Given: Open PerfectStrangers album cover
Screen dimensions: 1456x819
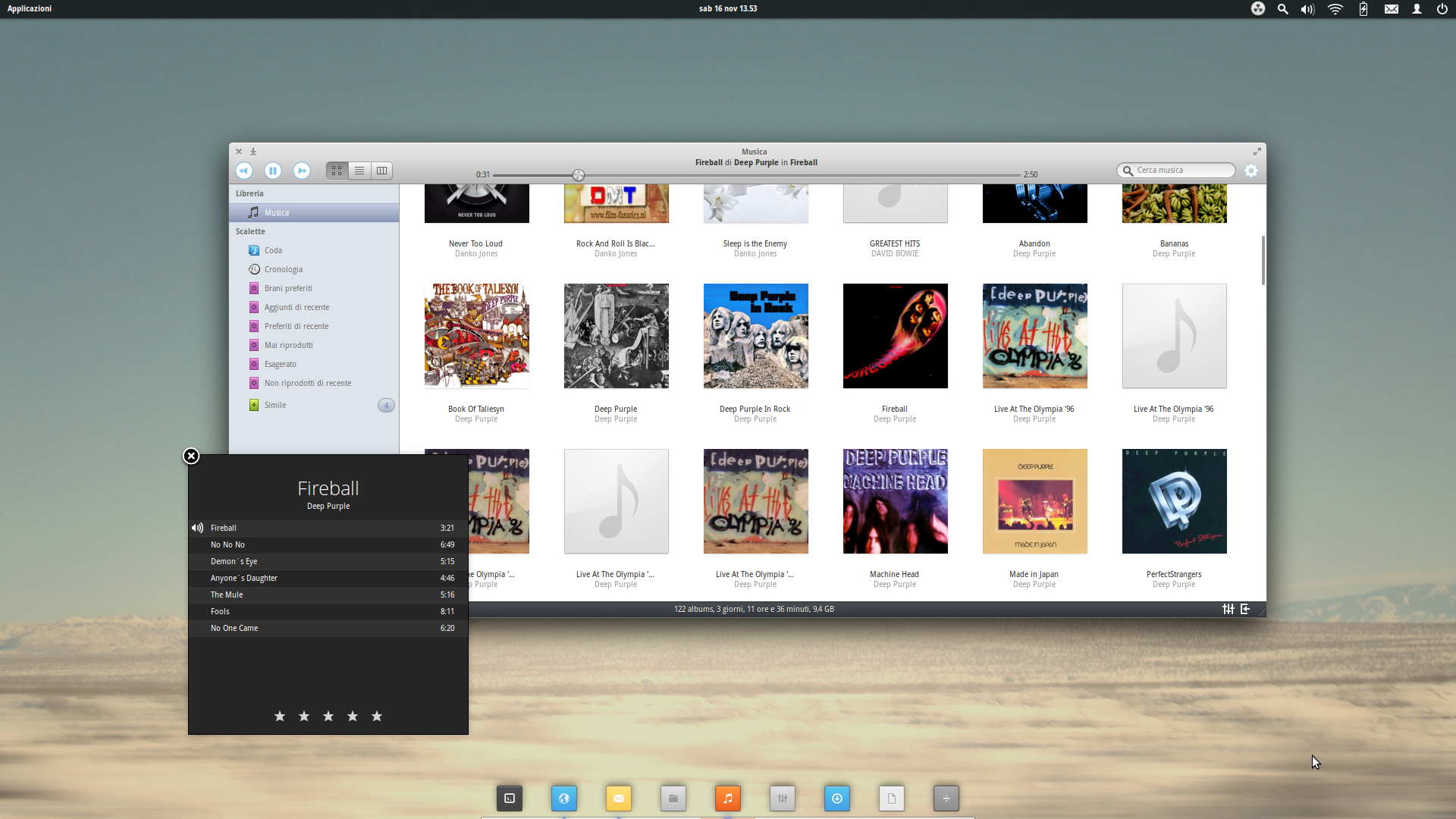Looking at the screenshot, I should pyautogui.click(x=1175, y=501).
